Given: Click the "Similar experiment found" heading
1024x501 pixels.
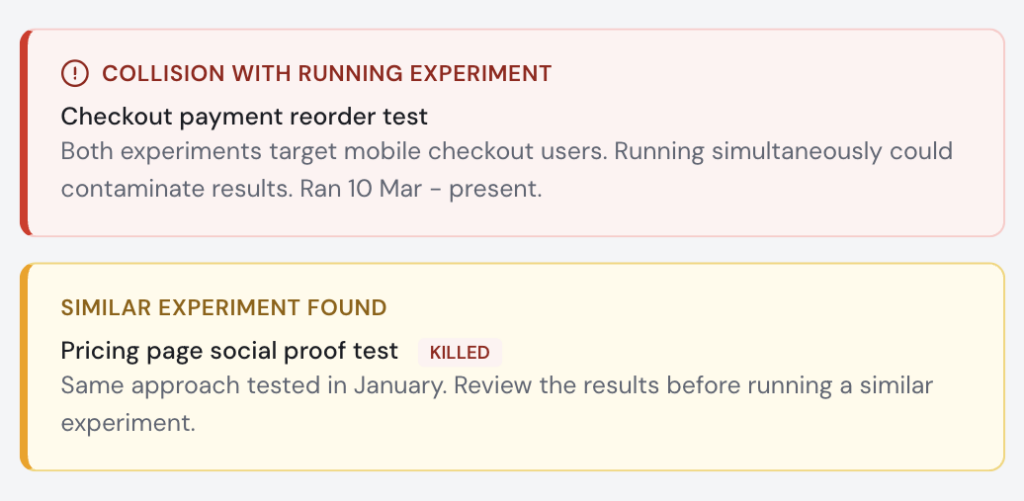Looking at the screenshot, I should 223,307.
